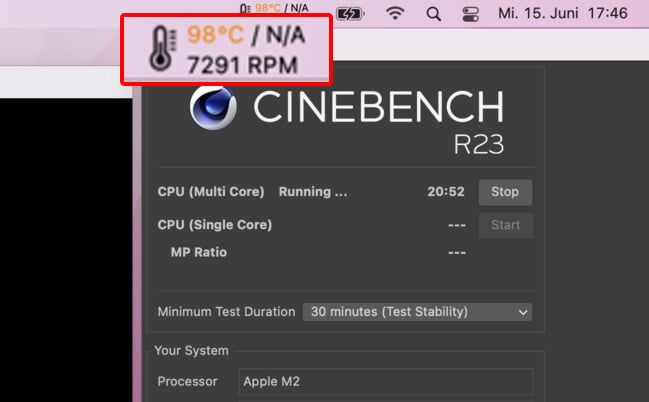Click the CPU (Single Core) label

(215, 225)
